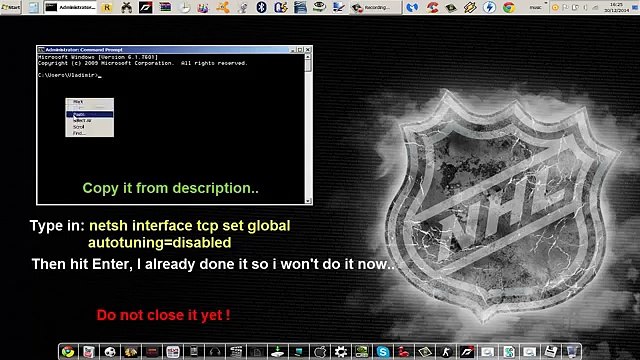Launch Counter-Strike from the dock
Viewport: 640px width, 360px height.
point(446,351)
